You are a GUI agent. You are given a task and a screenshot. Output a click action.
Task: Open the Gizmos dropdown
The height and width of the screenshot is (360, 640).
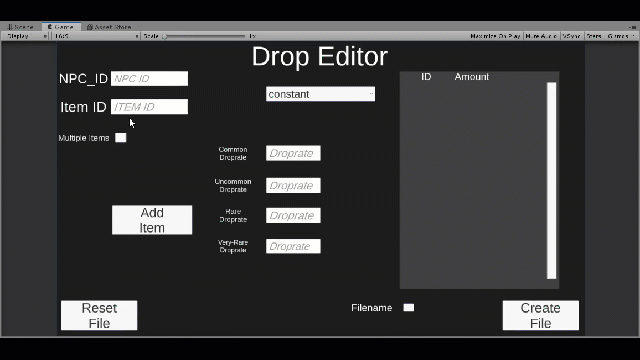click(621, 36)
